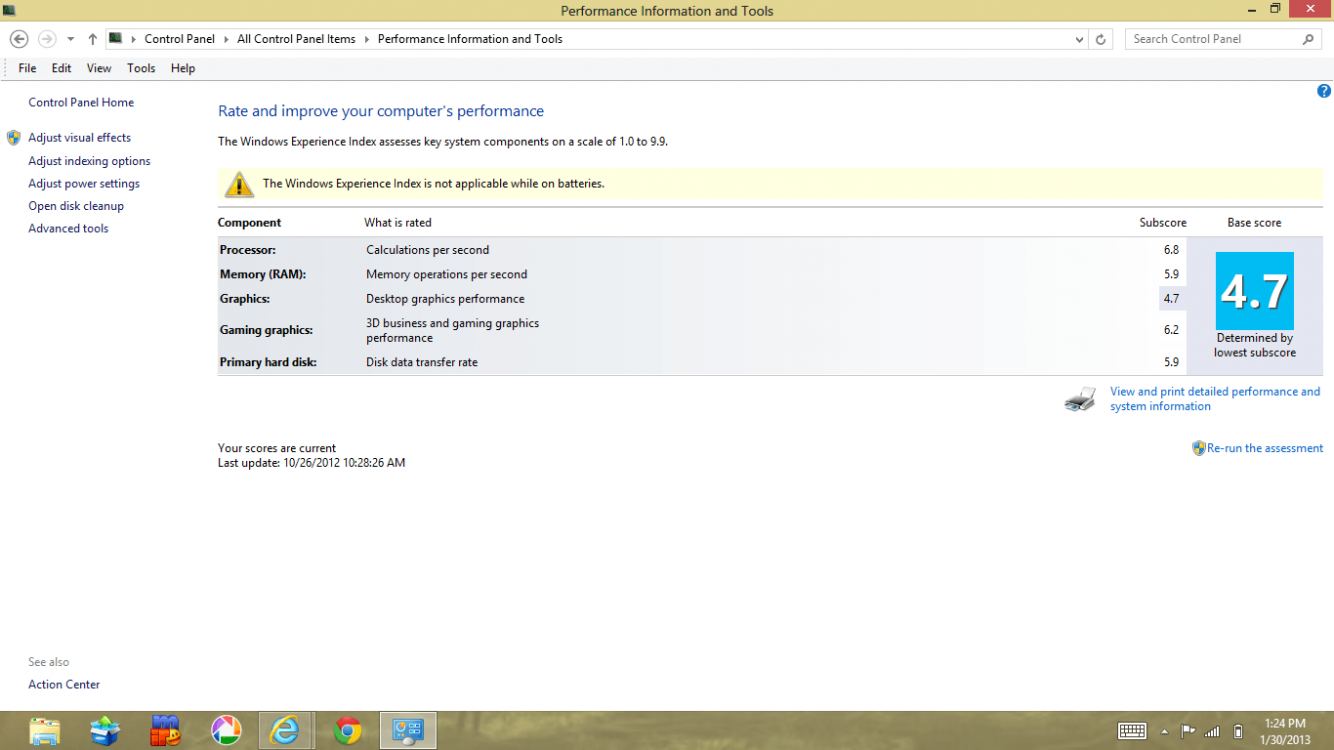1334x750 pixels.
Task: Refresh the Control Panel page
Action: 1101,39
